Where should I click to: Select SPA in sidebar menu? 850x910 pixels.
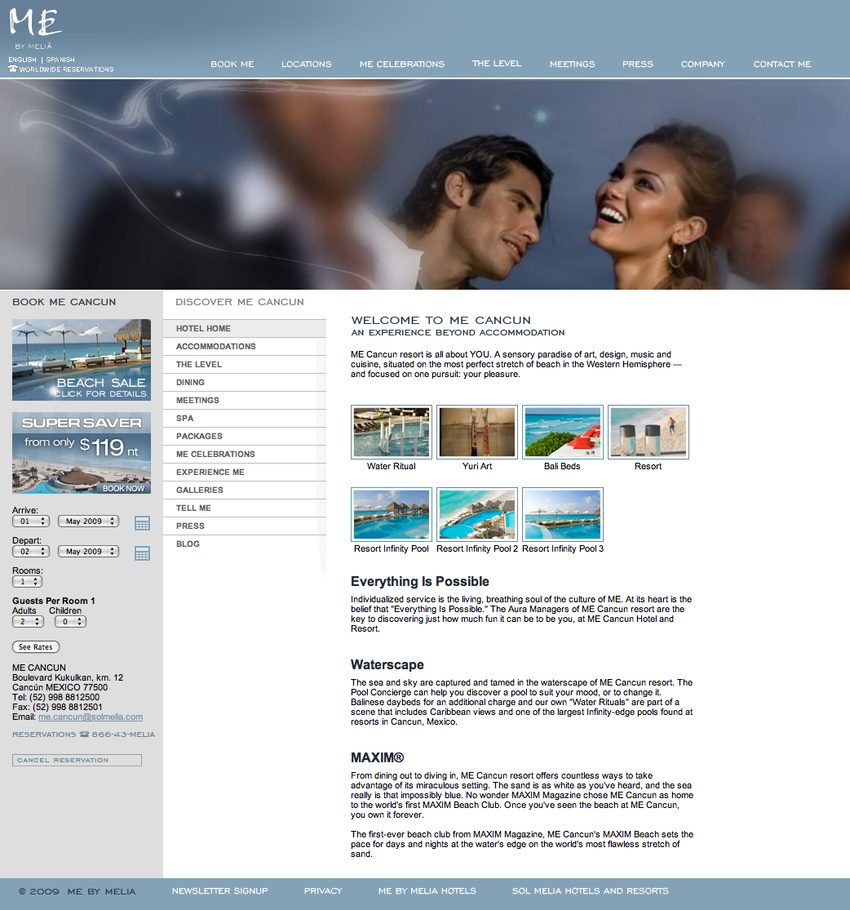point(244,418)
